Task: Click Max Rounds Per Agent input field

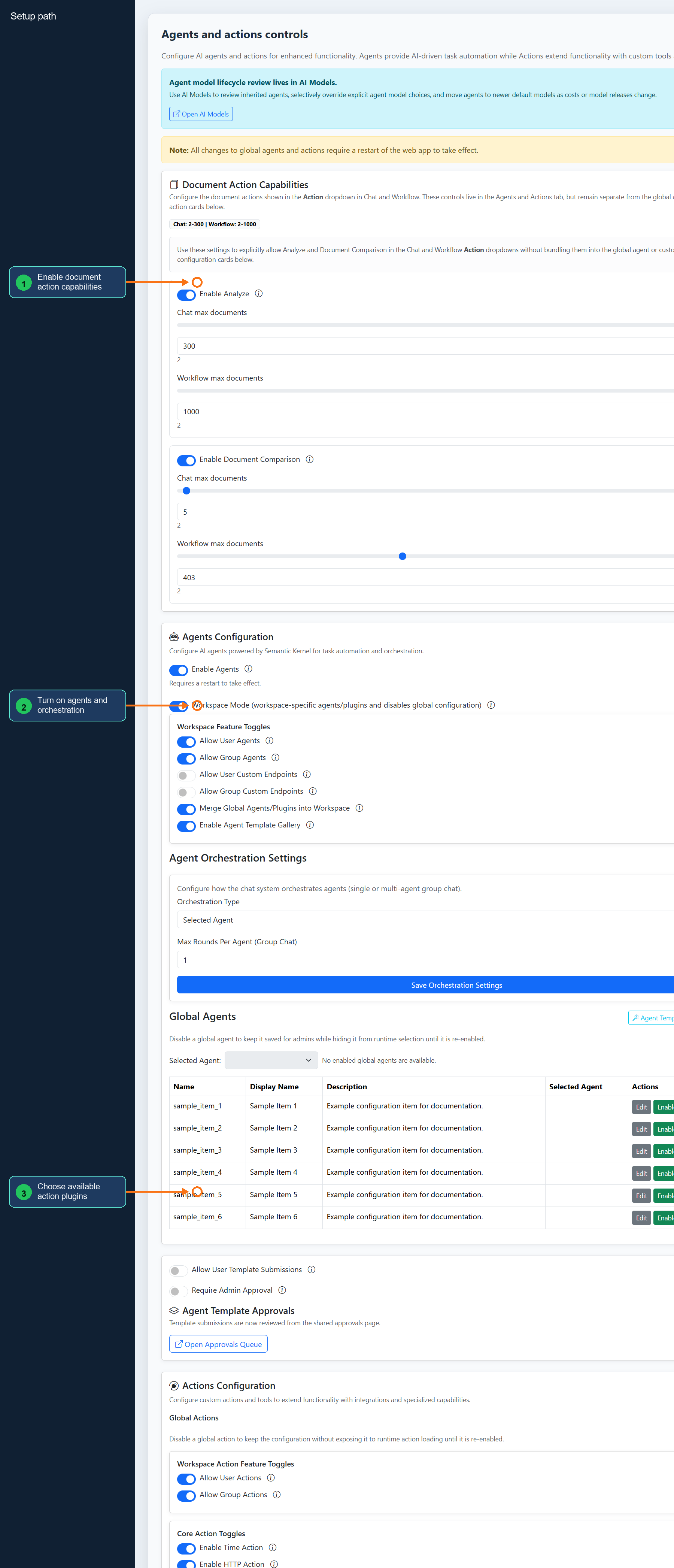Action: [425, 960]
